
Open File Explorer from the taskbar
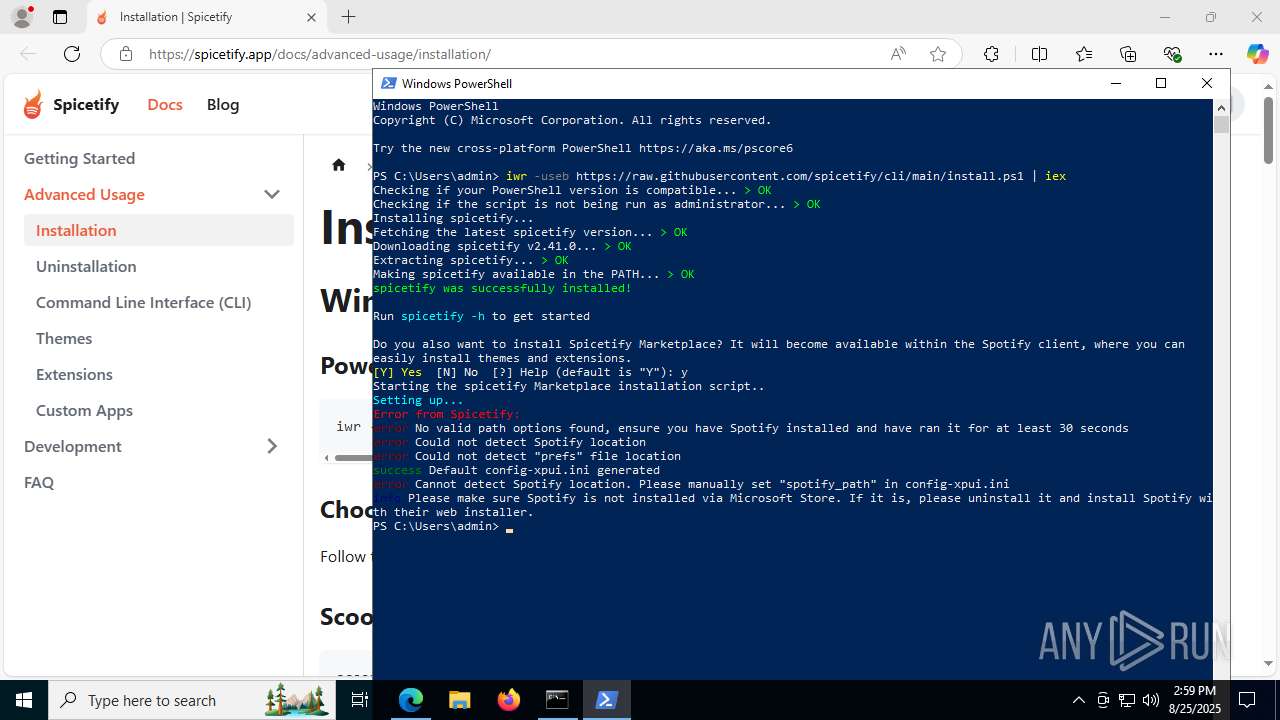pyautogui.click(x=459, y=700)
